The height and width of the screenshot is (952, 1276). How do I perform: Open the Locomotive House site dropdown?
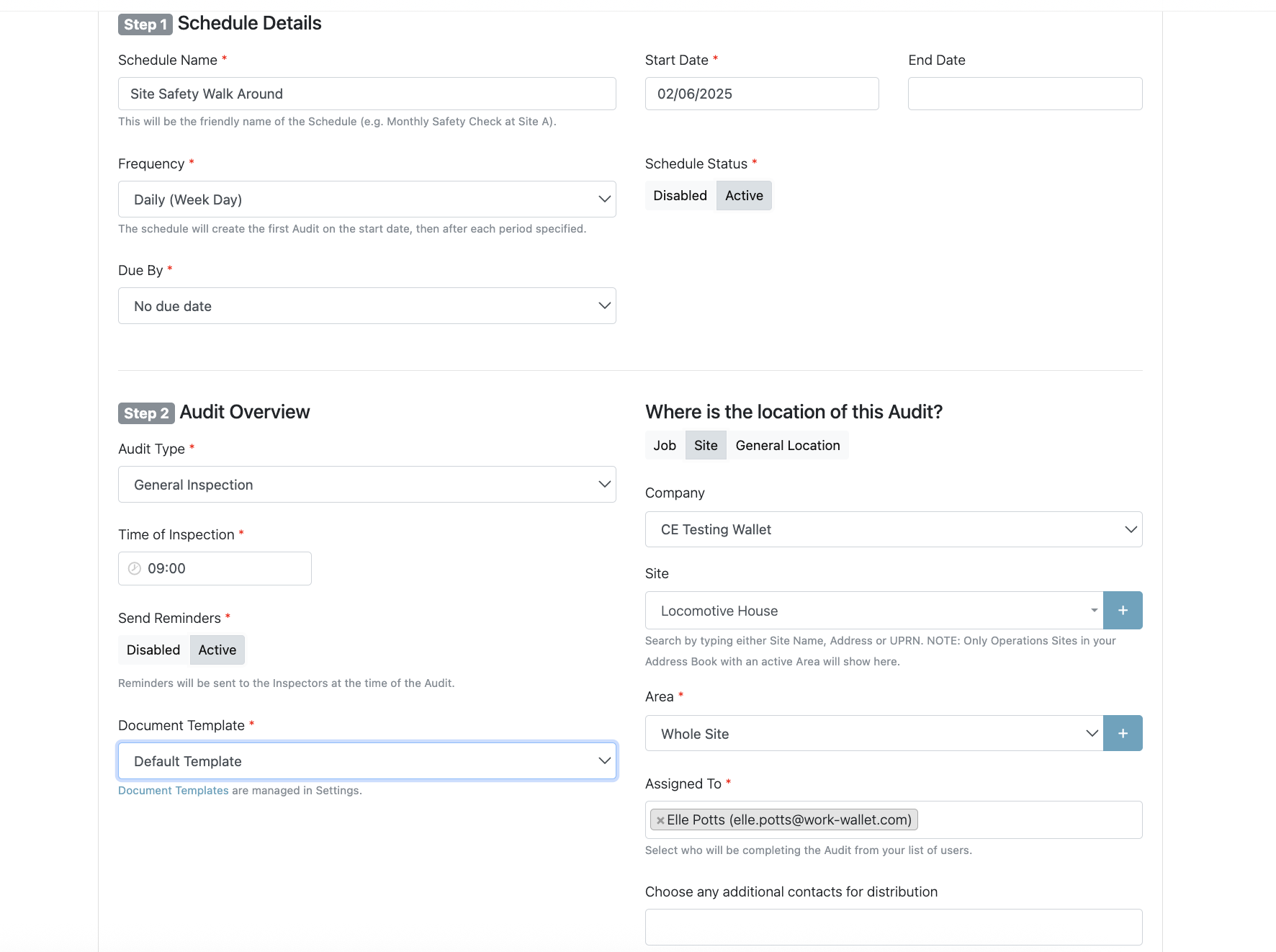[874, 611]
